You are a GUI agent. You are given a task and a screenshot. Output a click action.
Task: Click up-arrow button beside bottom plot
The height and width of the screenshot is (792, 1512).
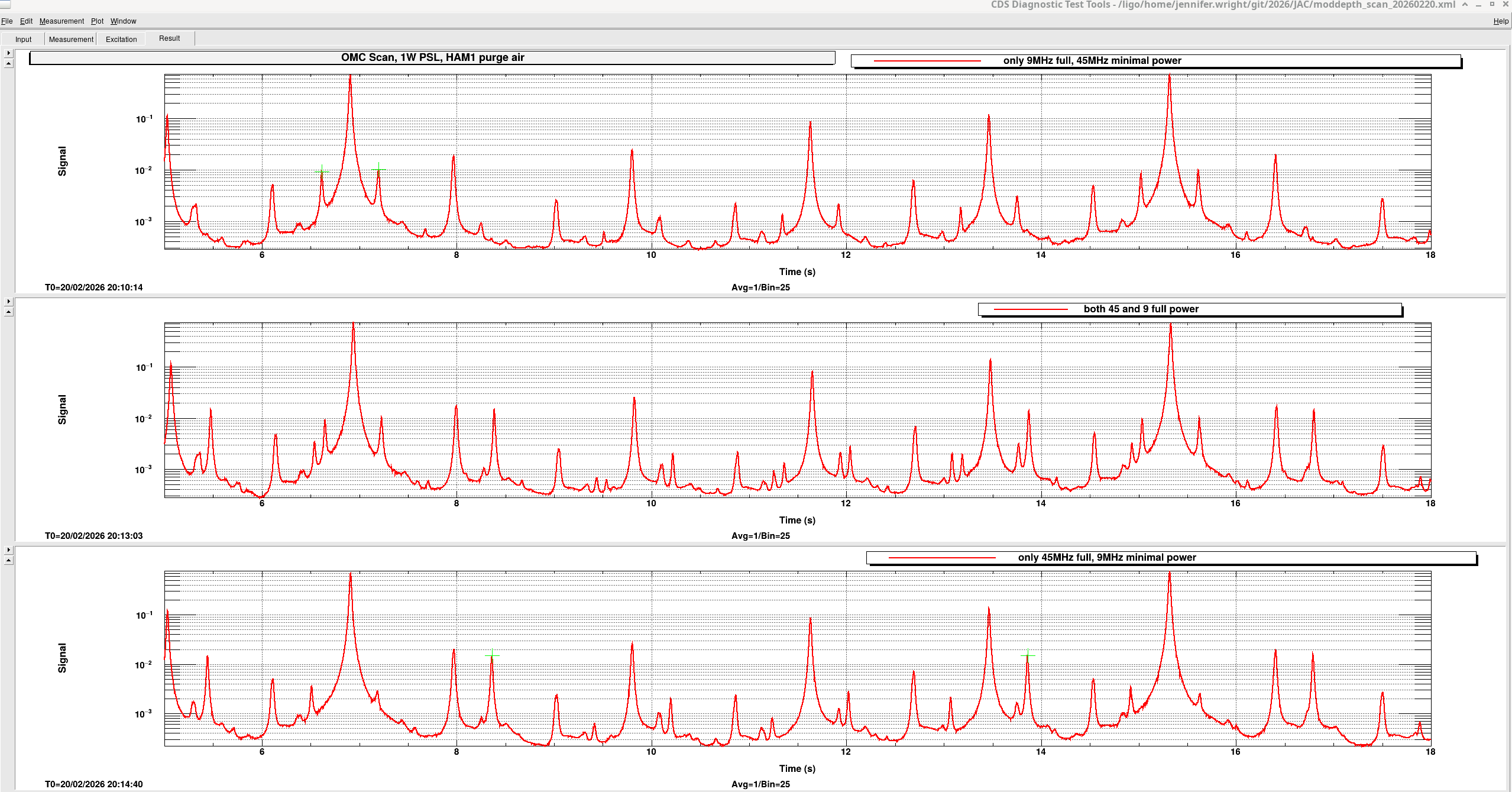(8, 560)
